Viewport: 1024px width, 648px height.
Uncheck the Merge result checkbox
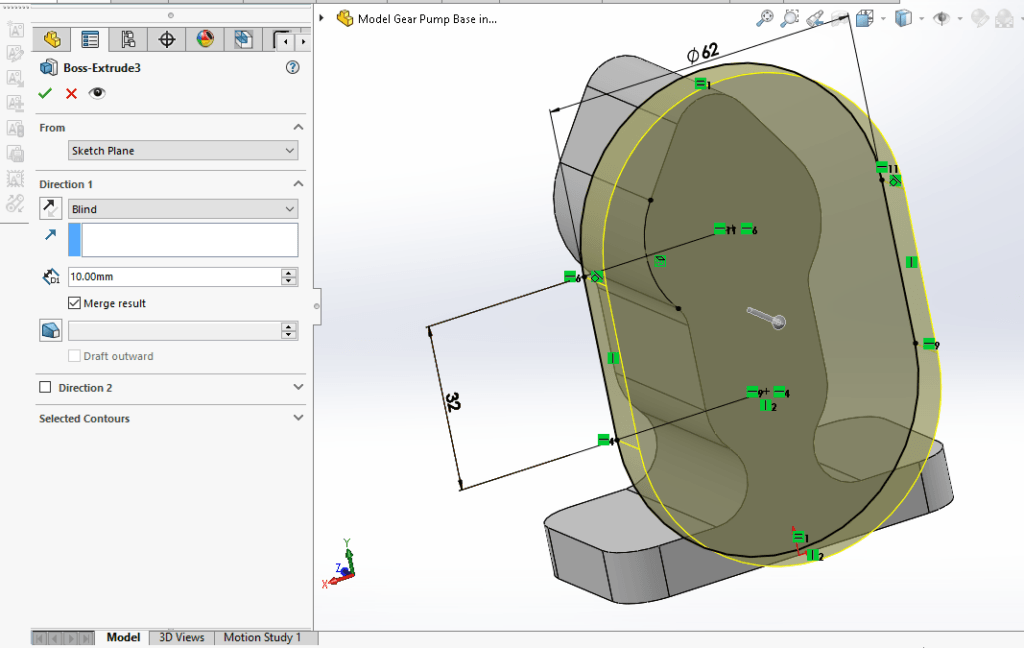74,302
